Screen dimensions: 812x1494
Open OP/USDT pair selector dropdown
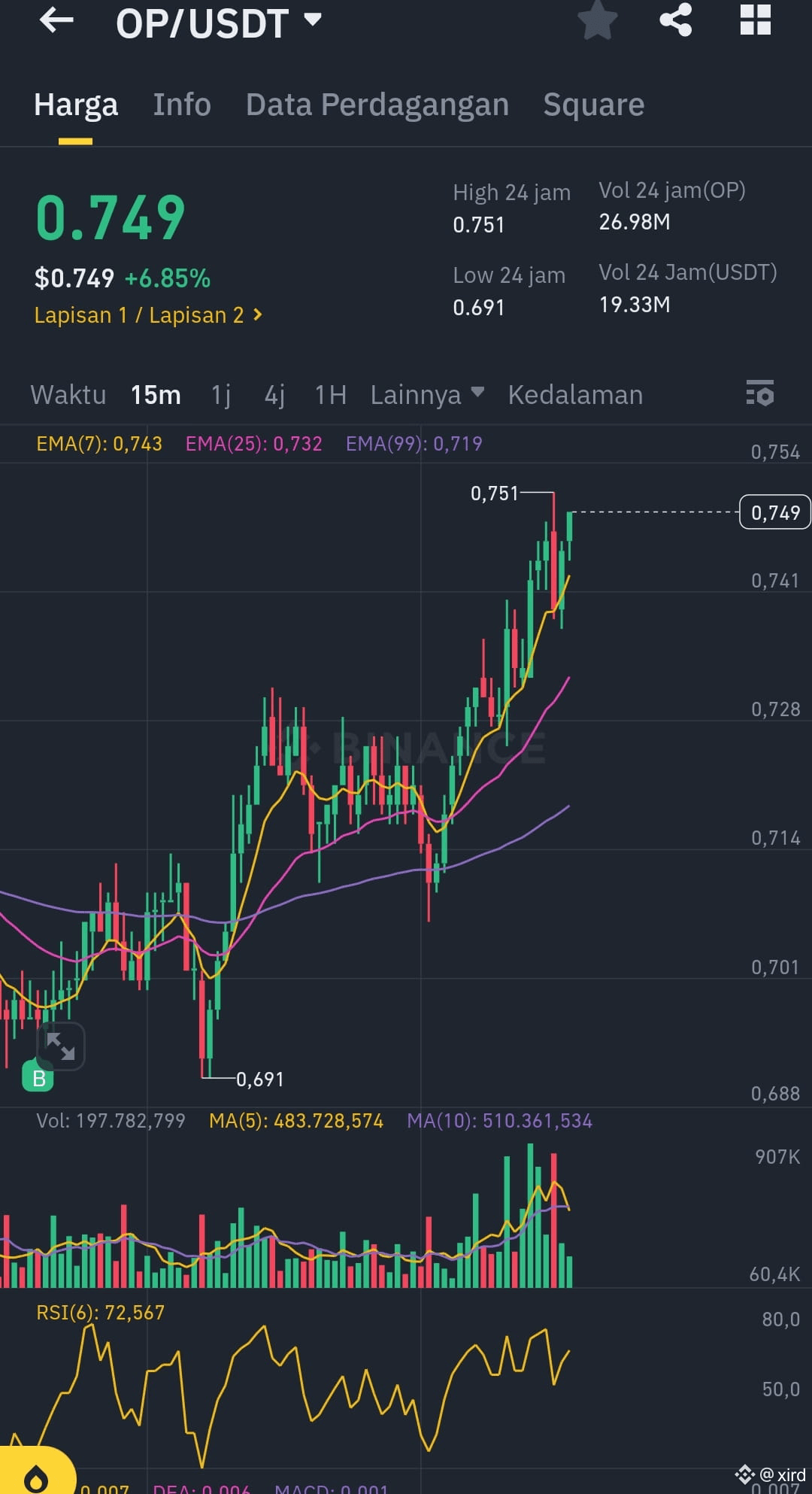[219, 23]
